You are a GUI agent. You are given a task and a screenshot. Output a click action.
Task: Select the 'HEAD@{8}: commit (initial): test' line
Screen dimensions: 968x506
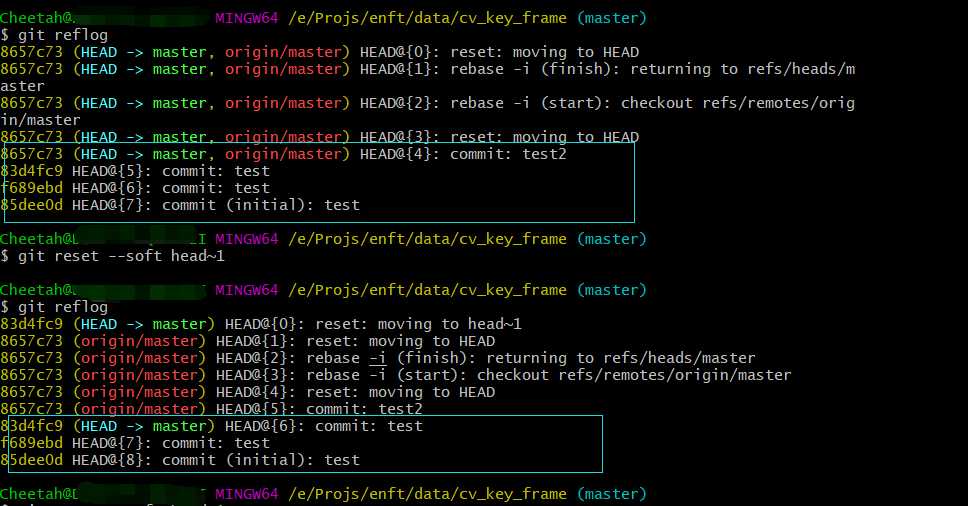point(180,460)
